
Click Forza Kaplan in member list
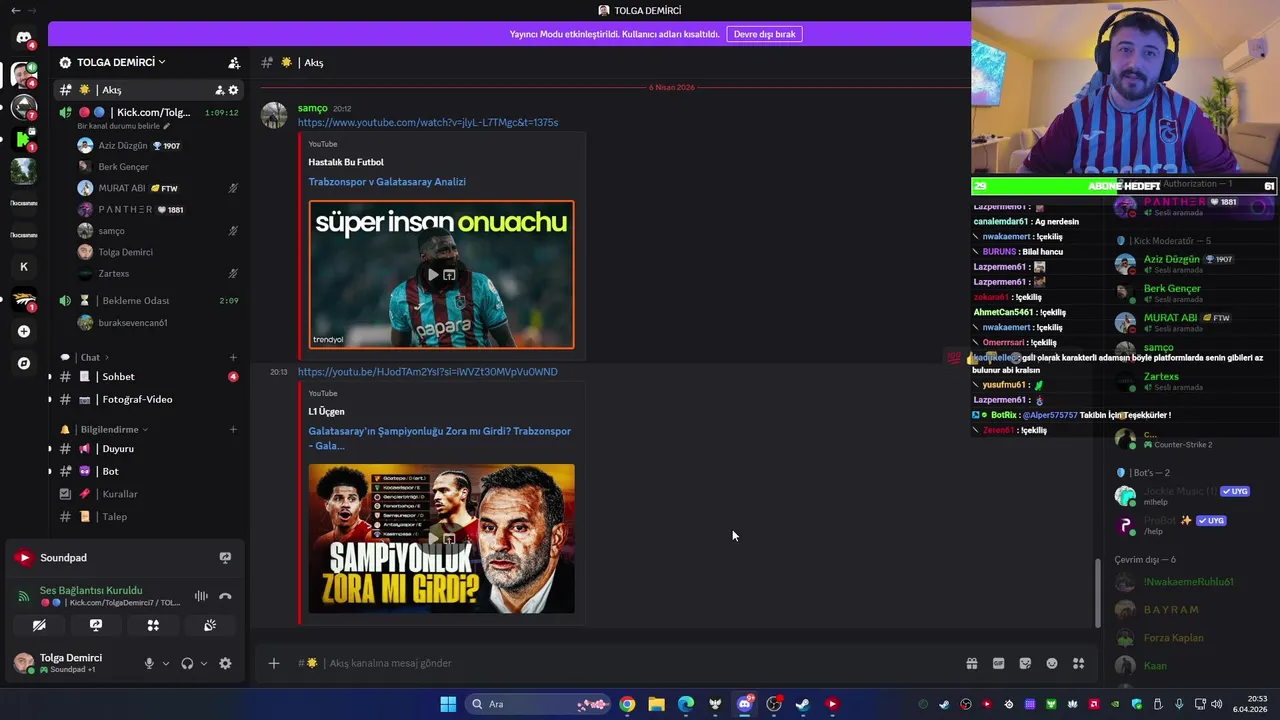tap(1173, 638)
